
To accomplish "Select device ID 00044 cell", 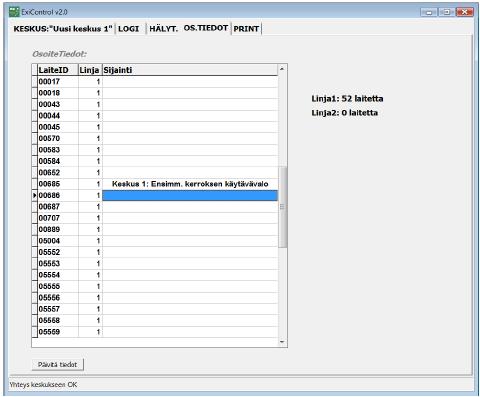I will tap(58, 116).
